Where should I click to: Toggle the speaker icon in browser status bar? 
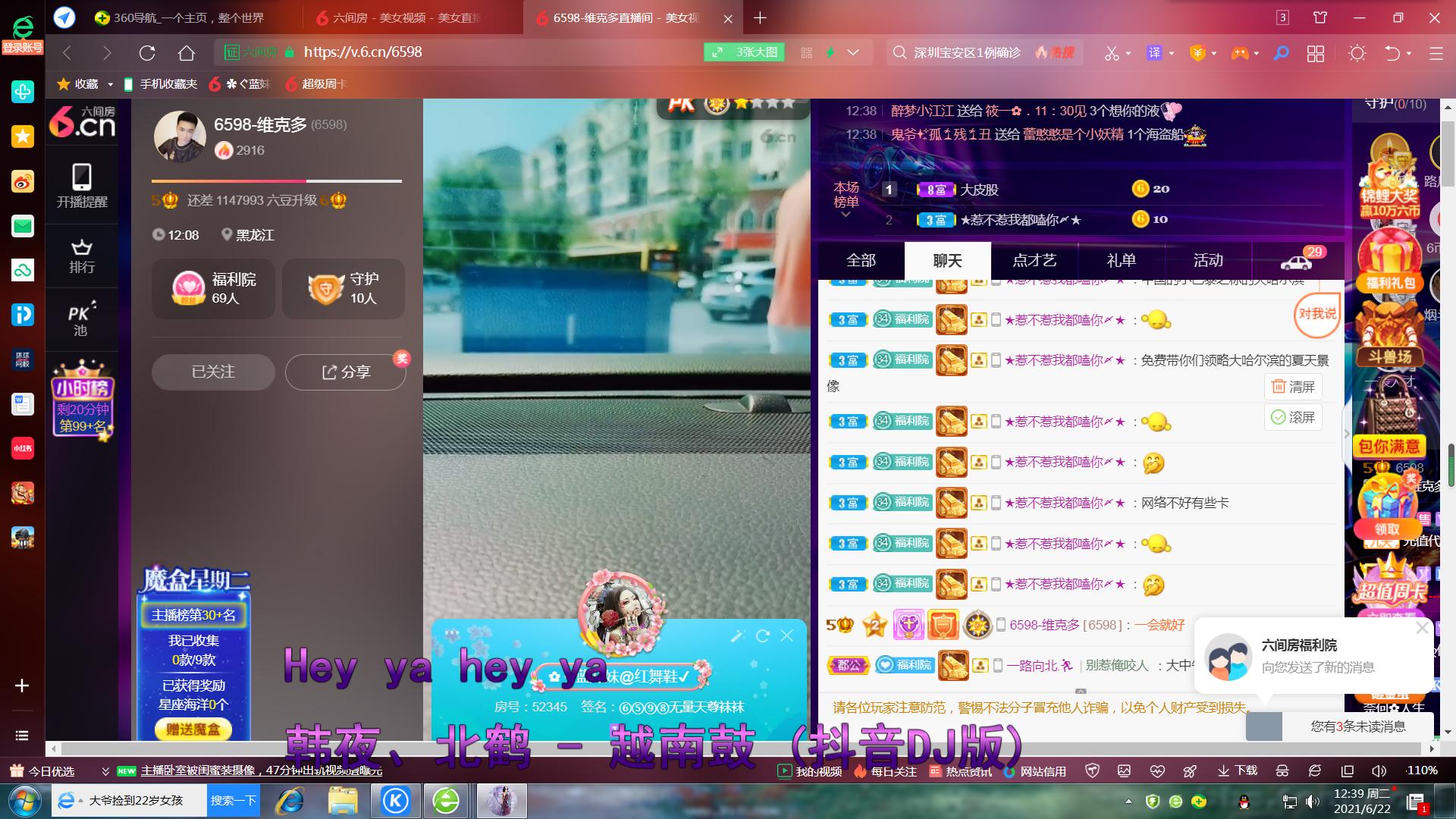(1379, 770)
